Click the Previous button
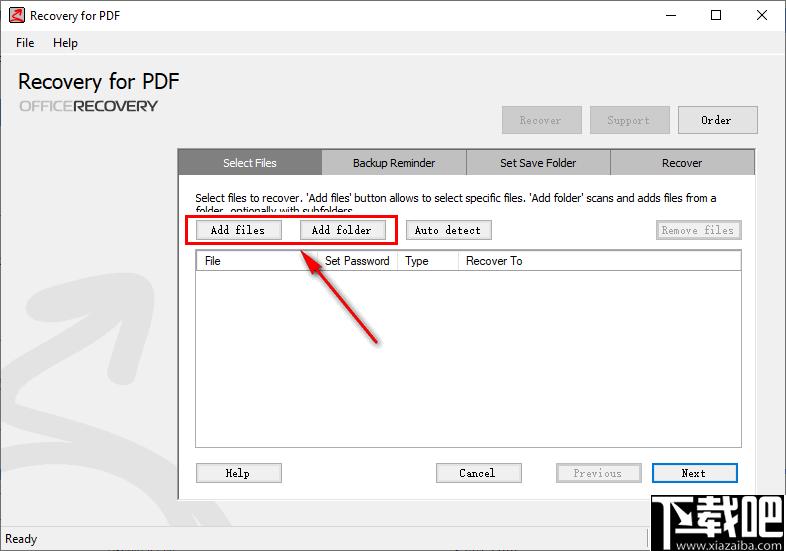786x551 pixels. pos(599,473)
